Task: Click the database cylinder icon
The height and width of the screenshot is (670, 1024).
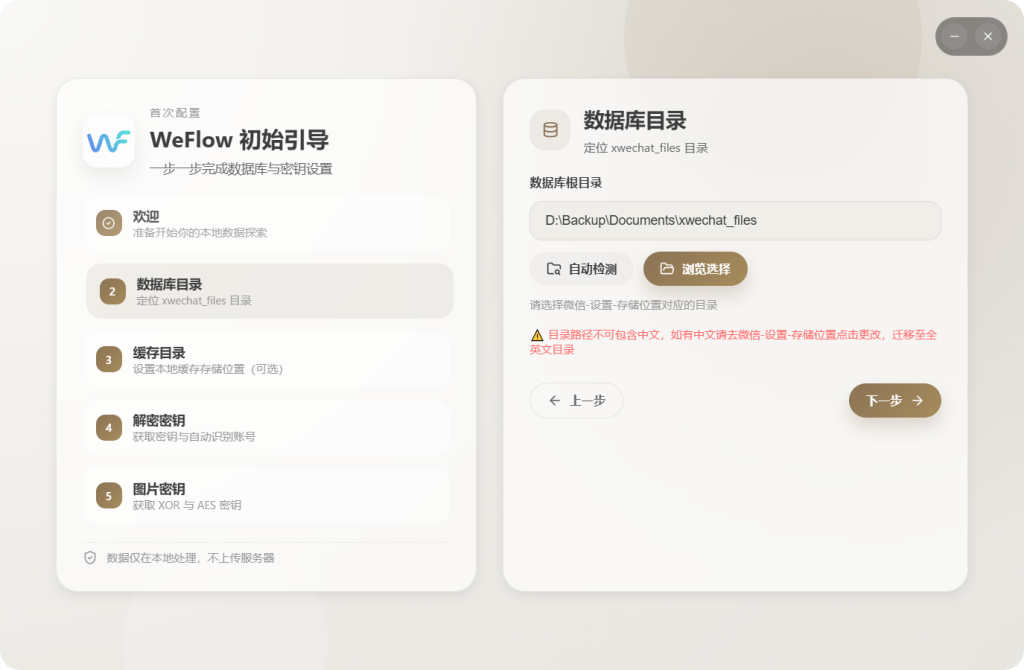Action: coord(550,130)
